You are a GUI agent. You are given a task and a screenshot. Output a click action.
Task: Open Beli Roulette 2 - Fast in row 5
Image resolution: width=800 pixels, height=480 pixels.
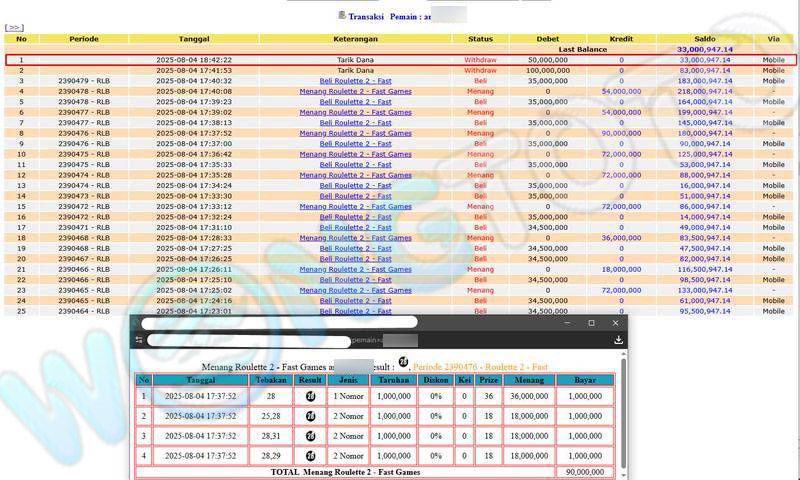[356, 102]
